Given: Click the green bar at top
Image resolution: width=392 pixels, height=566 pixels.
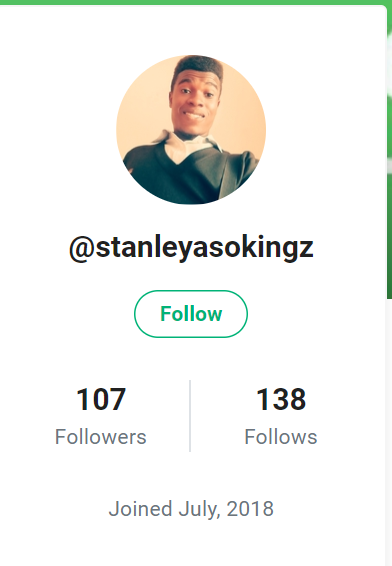Looking at the screenshot, I should (196, 2).
